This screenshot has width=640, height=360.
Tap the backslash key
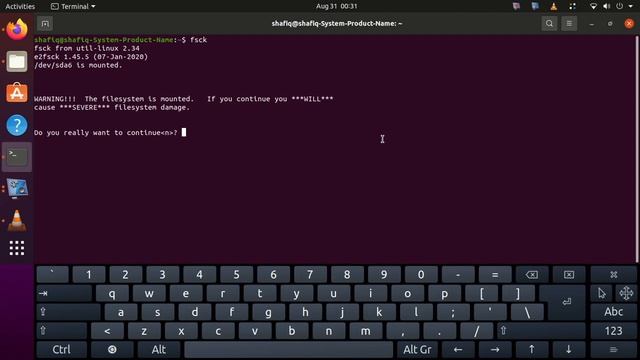click(x=527, y=312)
